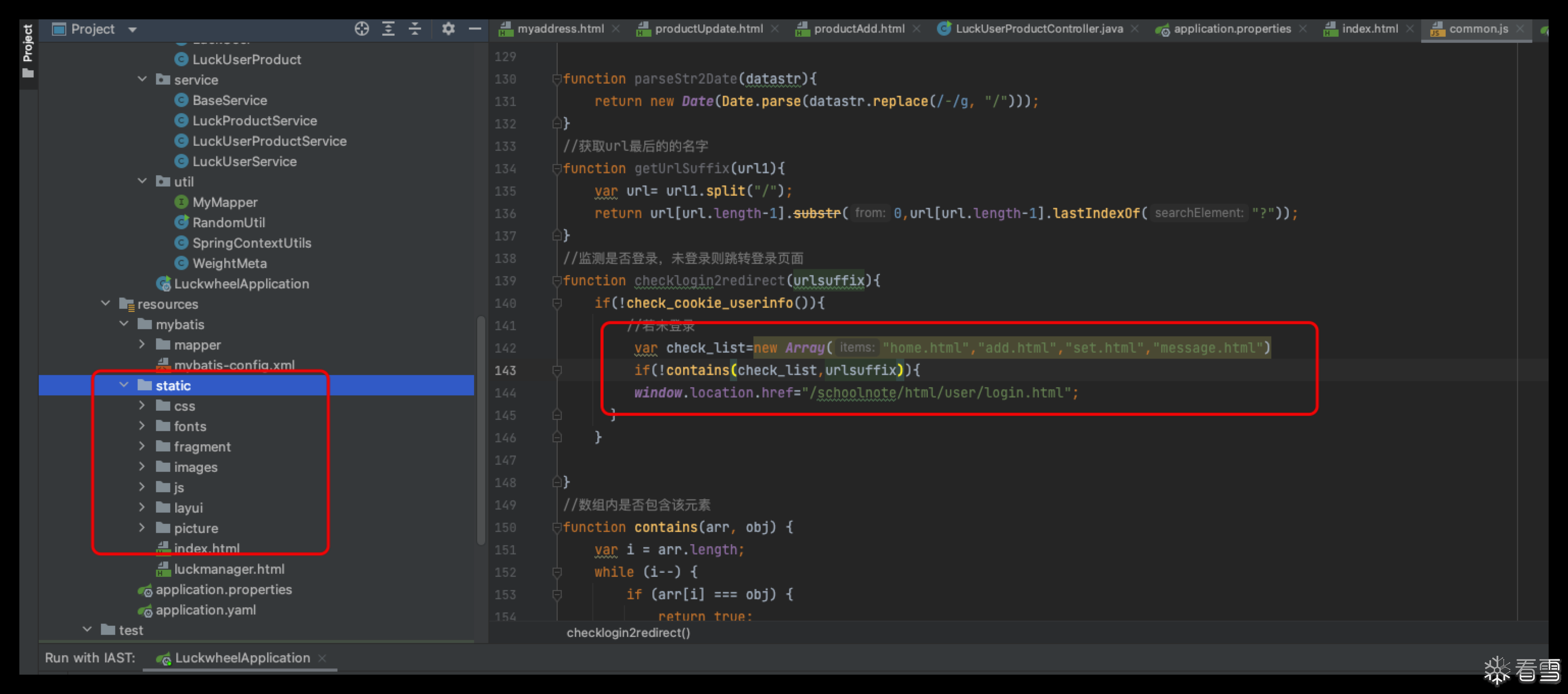Collapse the static folder
This screenshot has width=1568, height=694.
pos(124,385)
